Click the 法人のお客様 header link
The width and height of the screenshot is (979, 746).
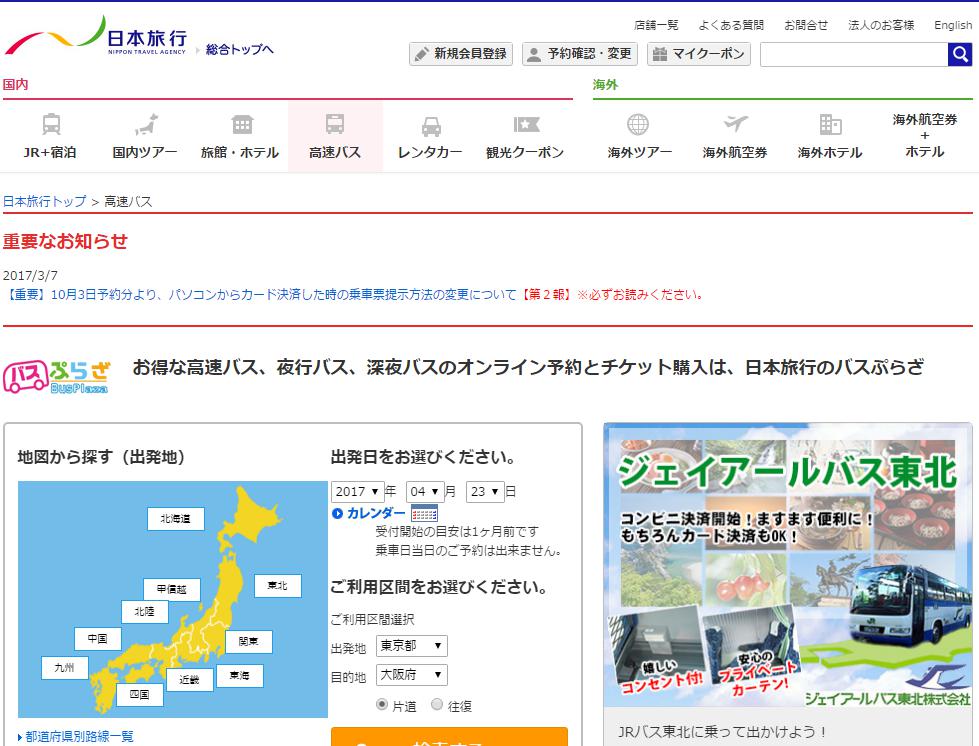(x=881, y=25)
